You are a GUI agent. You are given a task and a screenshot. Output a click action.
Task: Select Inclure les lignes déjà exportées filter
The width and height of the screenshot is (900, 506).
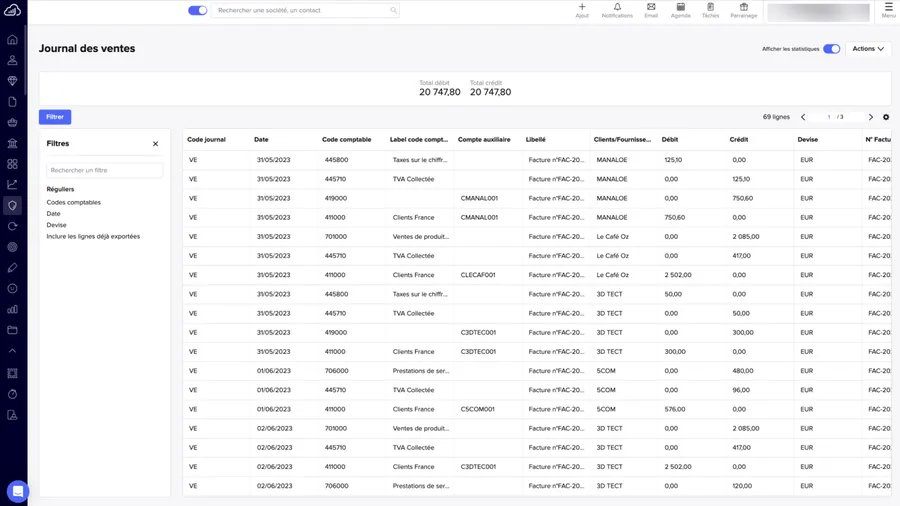pos(93,237)
